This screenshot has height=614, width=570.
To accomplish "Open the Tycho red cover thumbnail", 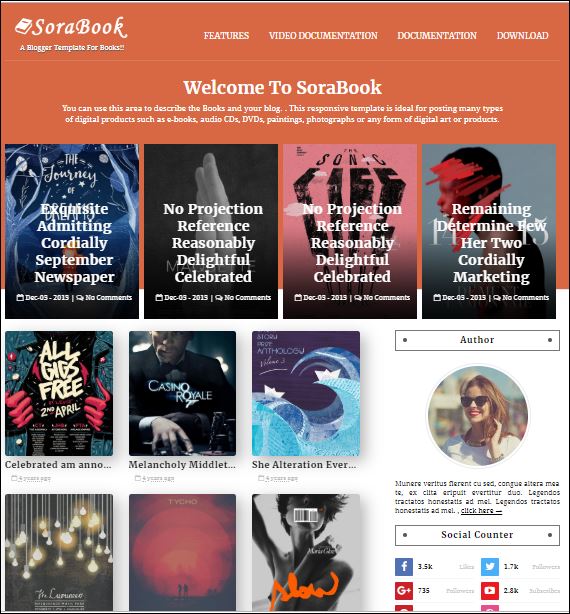I will coord(182,552).
